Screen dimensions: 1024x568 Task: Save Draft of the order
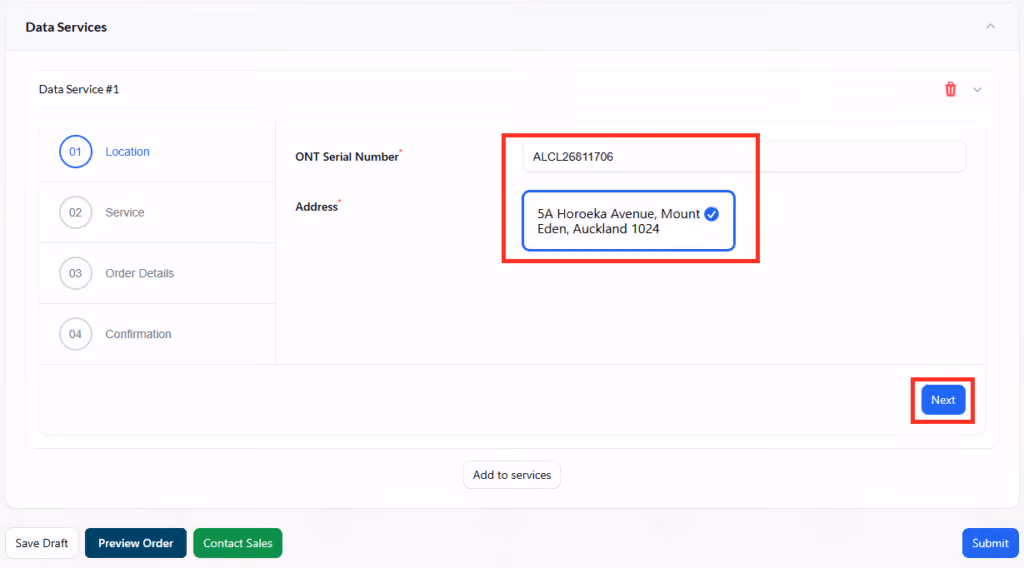pyautogui.click(x=42, y=543)
